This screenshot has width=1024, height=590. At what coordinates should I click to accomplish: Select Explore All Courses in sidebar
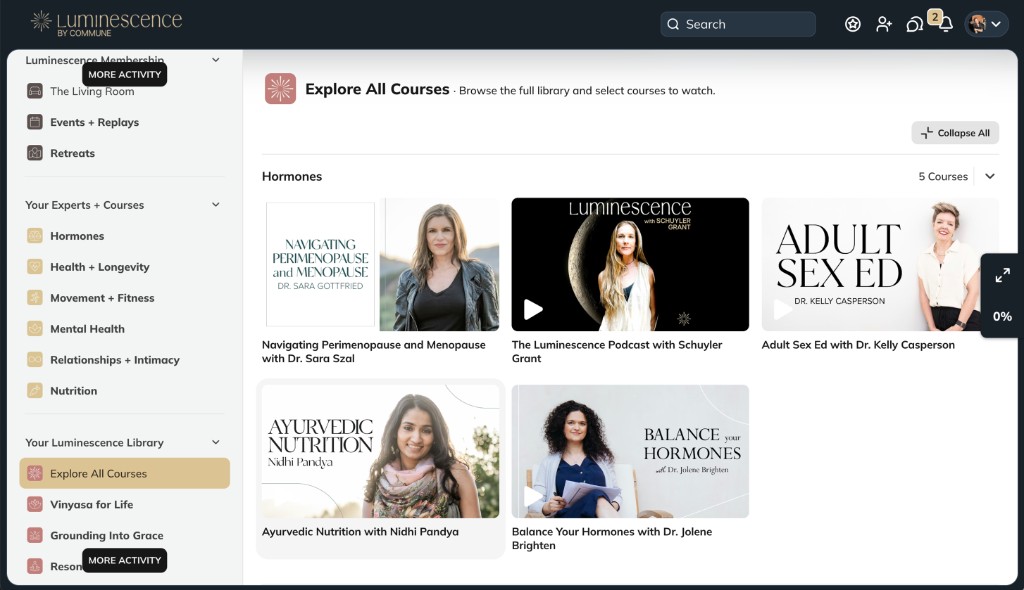click(125, 474)
